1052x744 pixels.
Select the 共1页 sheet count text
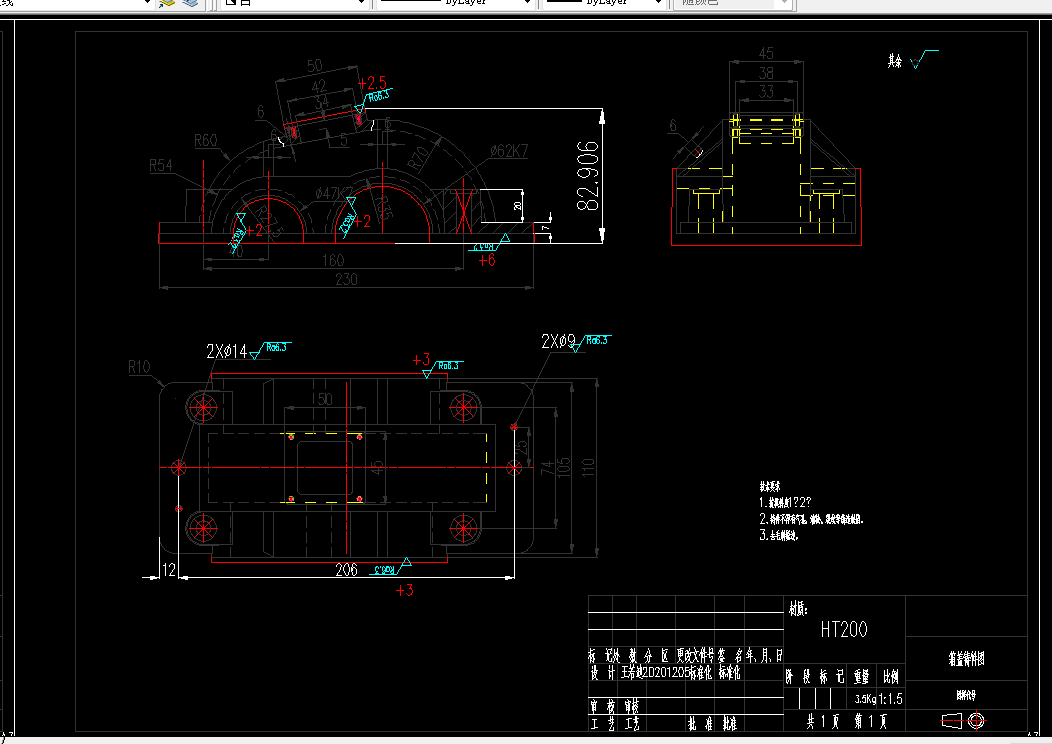point(823,721)
